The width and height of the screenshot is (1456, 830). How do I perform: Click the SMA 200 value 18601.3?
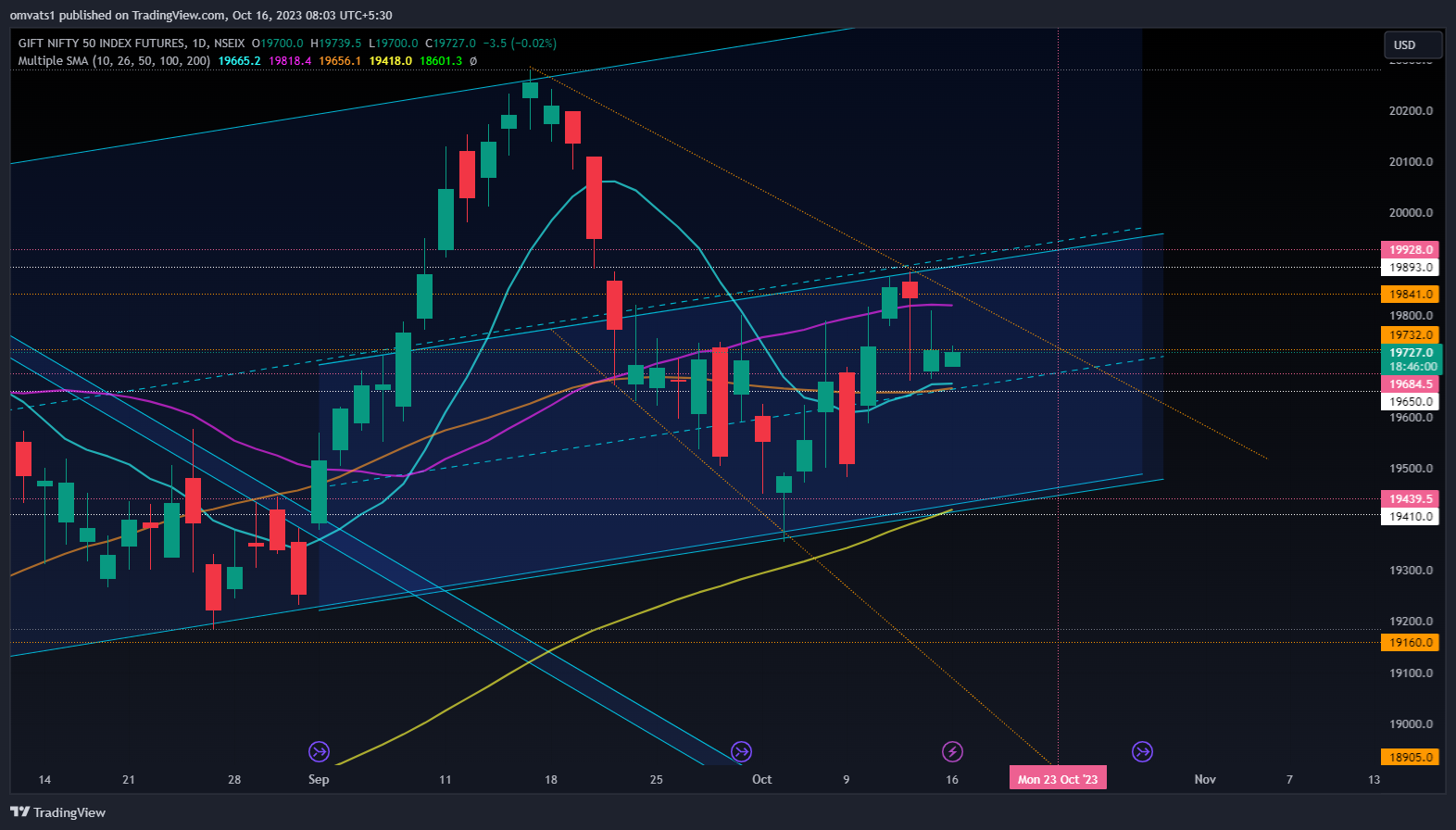click(x=441, y=61)
